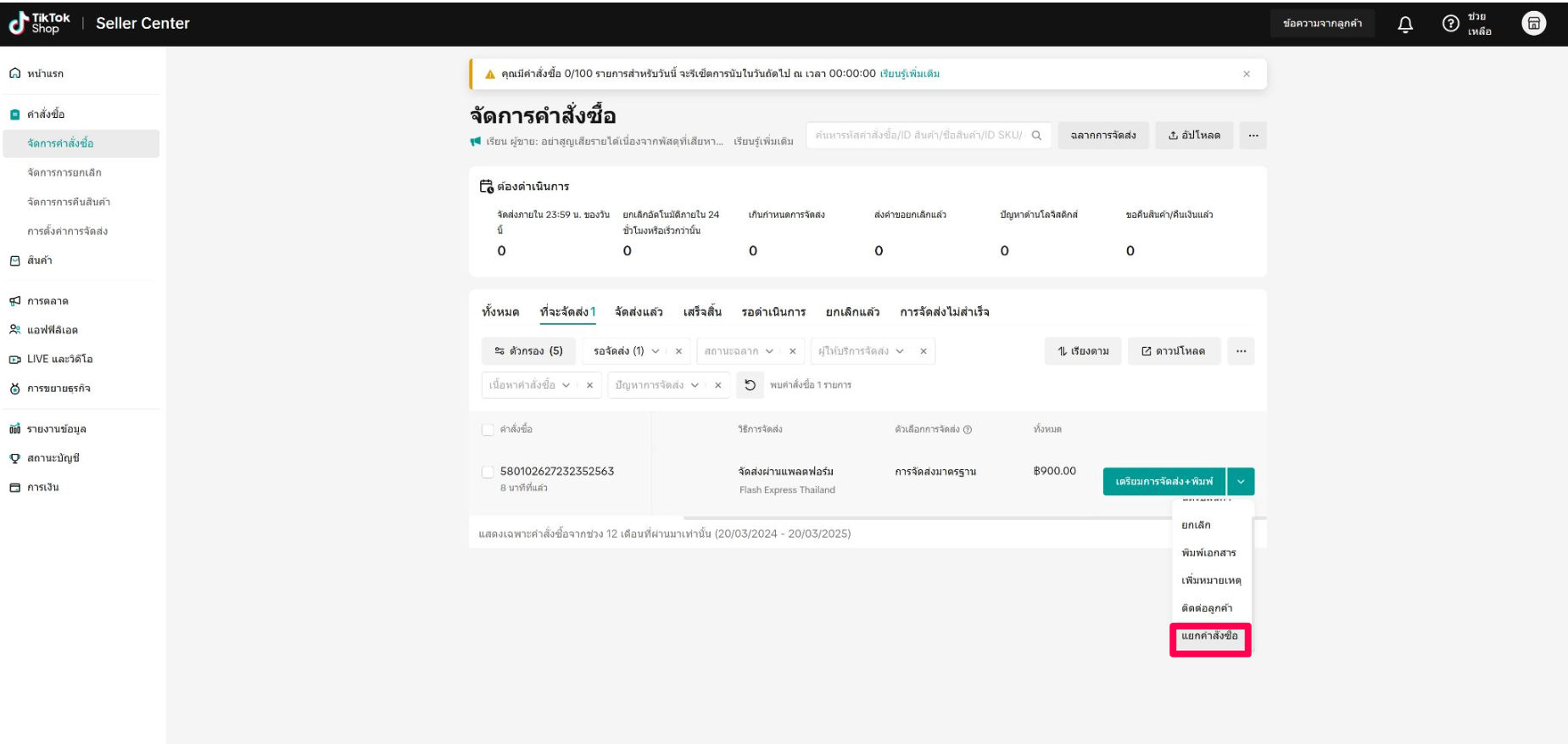Click the order search input field

click(x=918, y=136)
